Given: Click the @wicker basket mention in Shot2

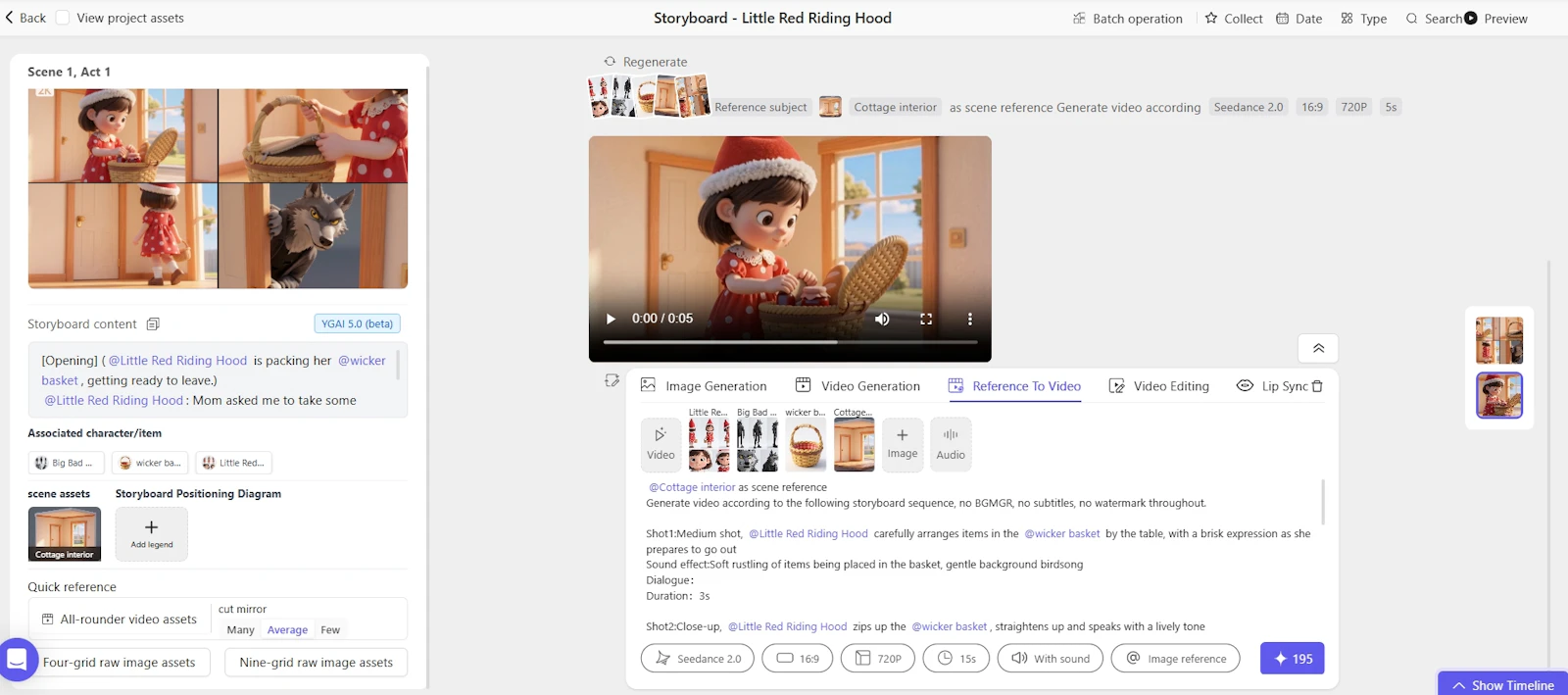Looking at the screenshot, I should pos(950,627).
